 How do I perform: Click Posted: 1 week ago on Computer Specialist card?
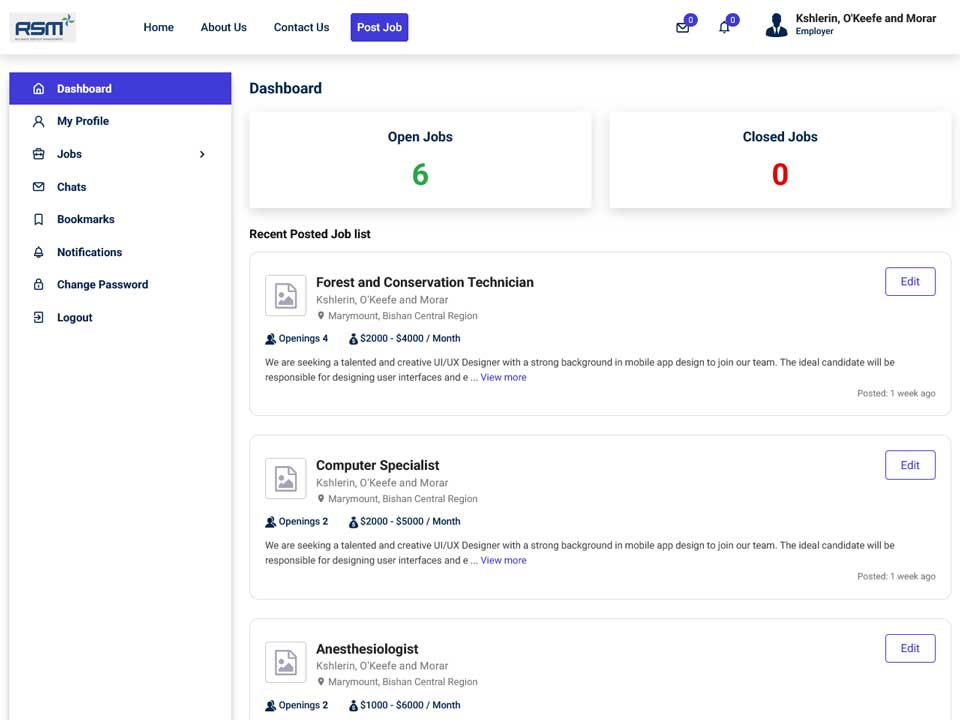coord(896,577)
